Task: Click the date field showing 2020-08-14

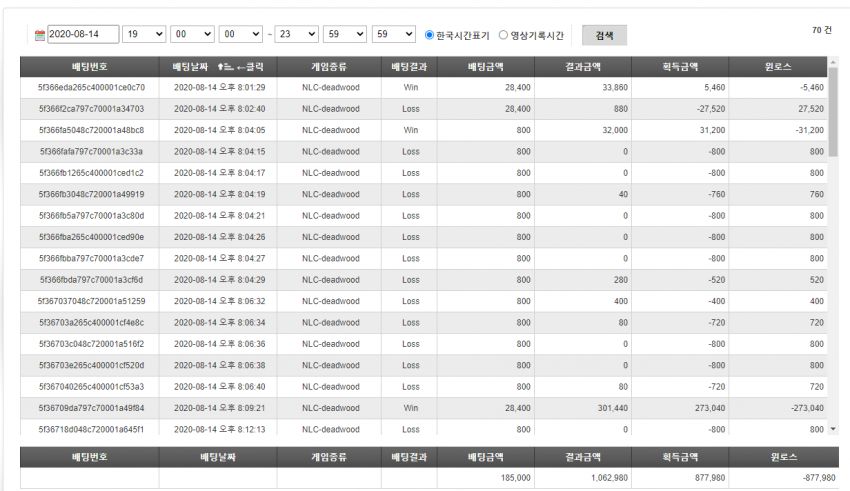Action: (x=83, y=34)
